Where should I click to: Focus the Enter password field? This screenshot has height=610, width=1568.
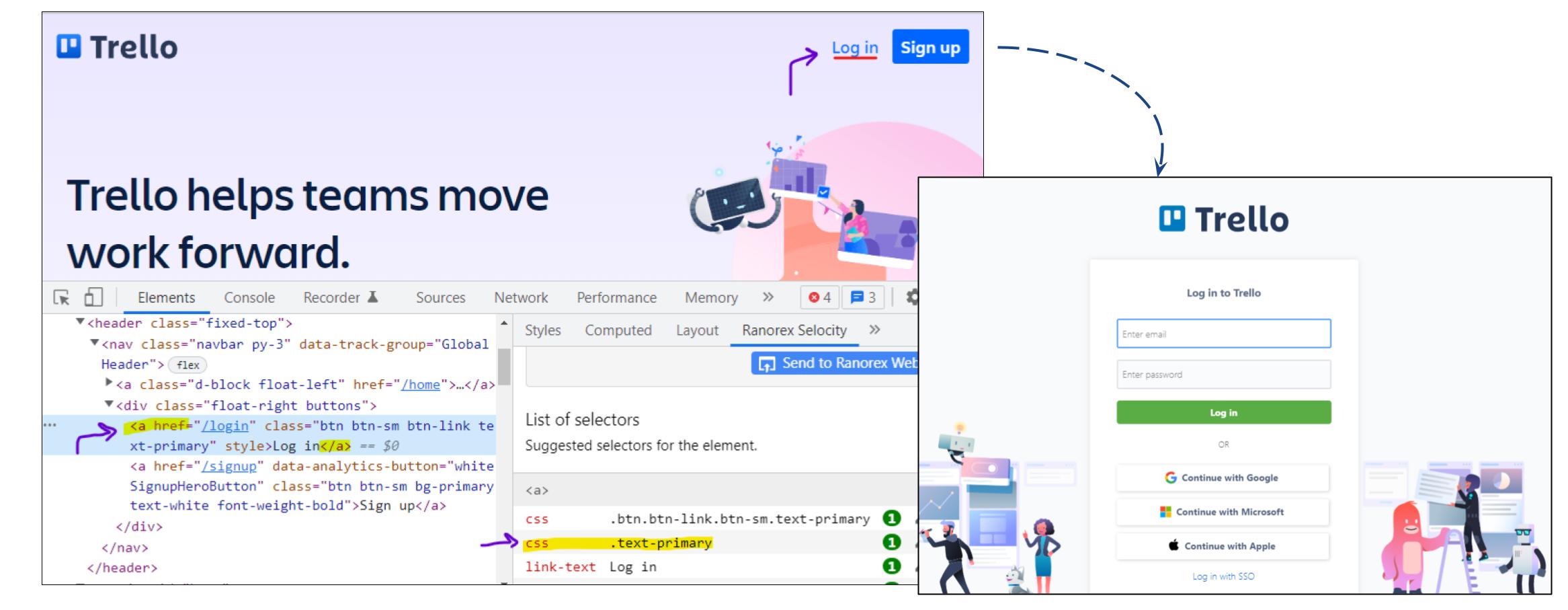[x=1223, y=375]
